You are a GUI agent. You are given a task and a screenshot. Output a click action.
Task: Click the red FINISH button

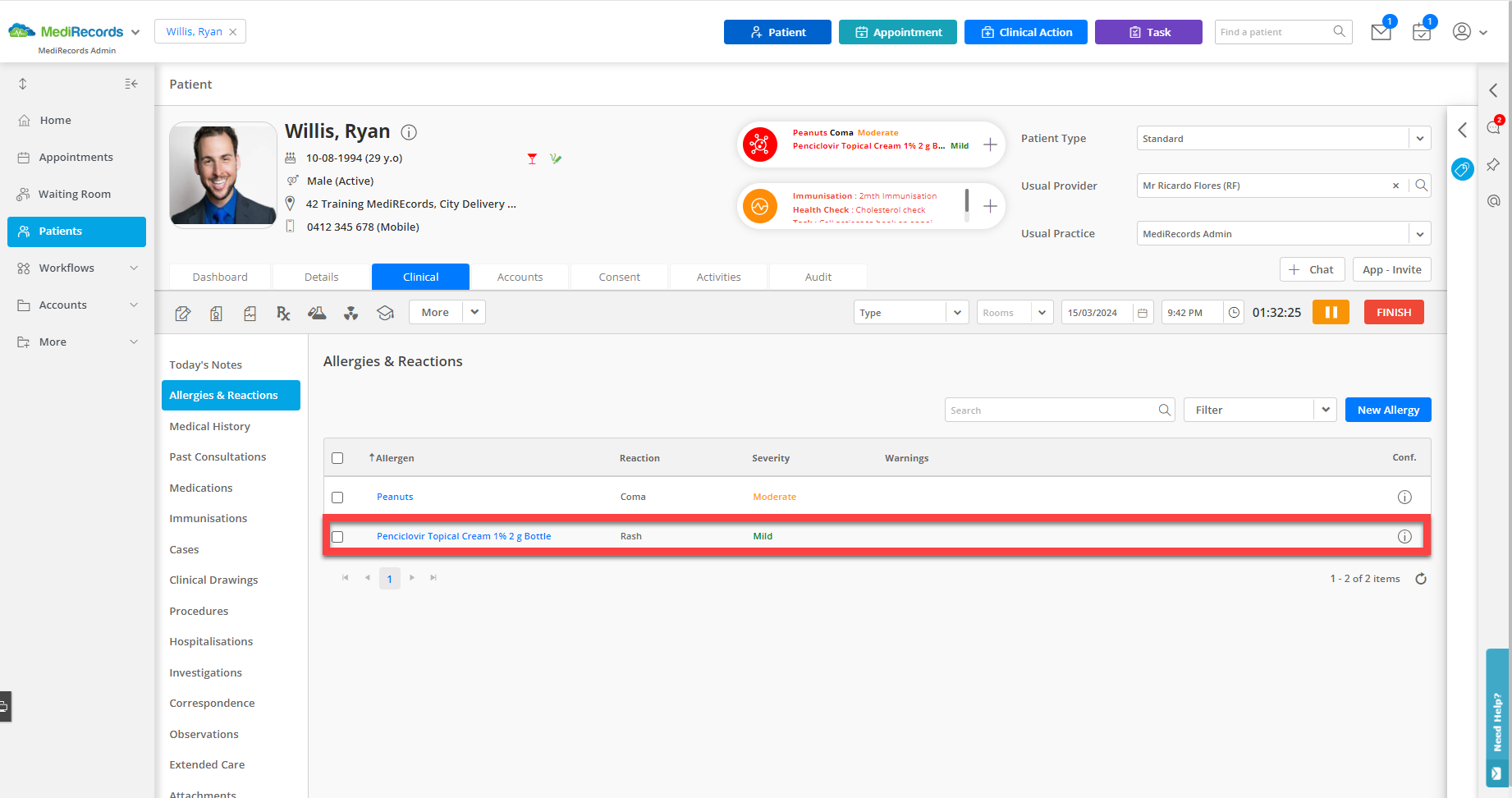click(1394, 312)
